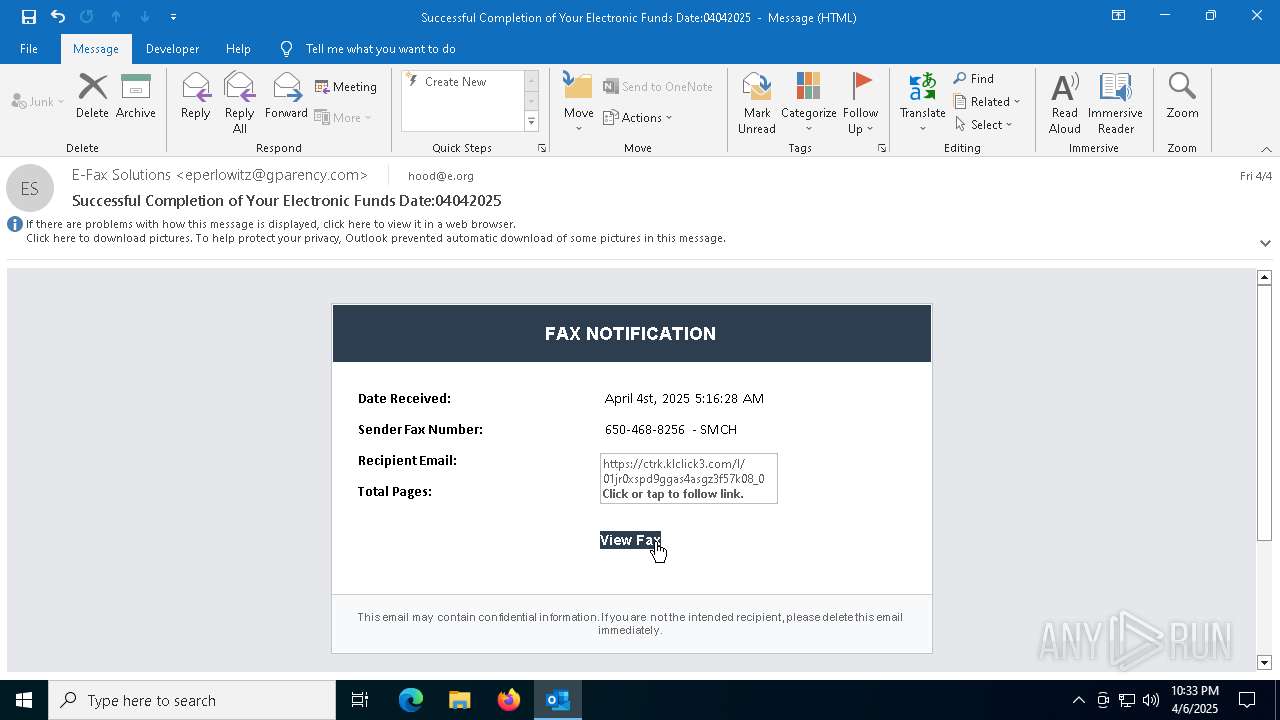Translate the message text
This screenshot has width=1280, height=720.
click(922, 103)
